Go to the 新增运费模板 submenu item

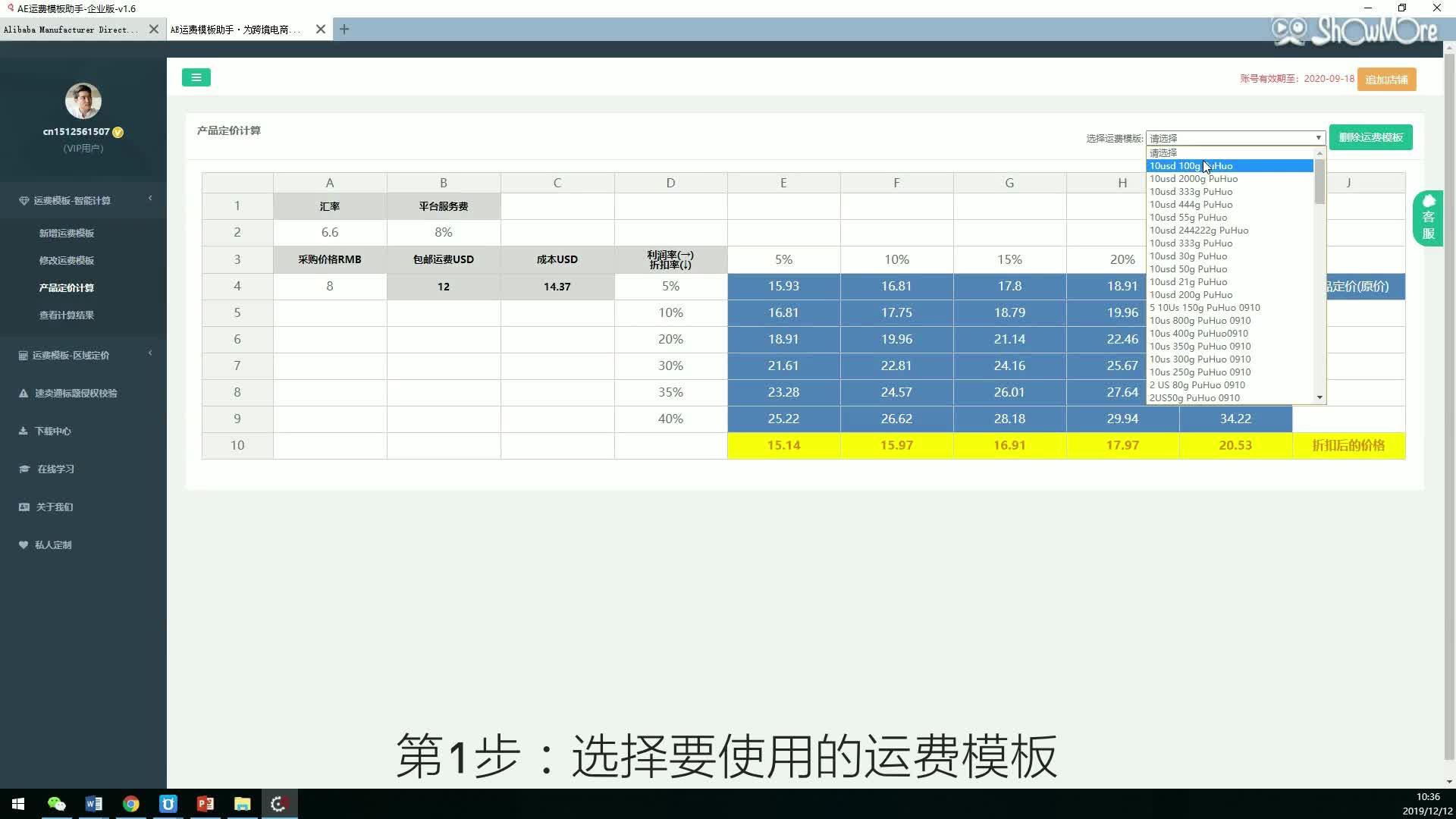click(67, 233)
